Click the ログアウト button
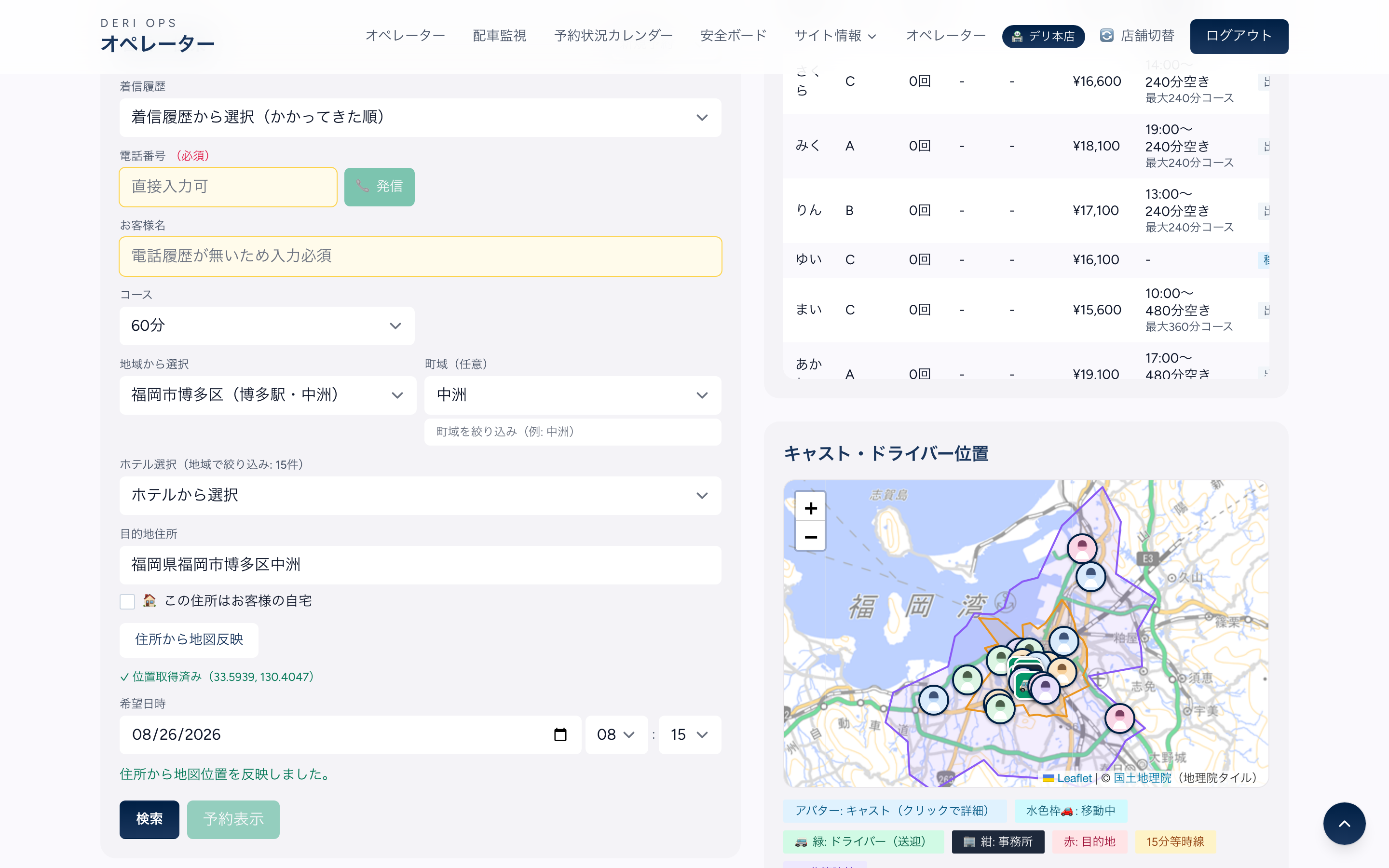The width and height of the screenshot is (1389, 868). click(1239, 36)
